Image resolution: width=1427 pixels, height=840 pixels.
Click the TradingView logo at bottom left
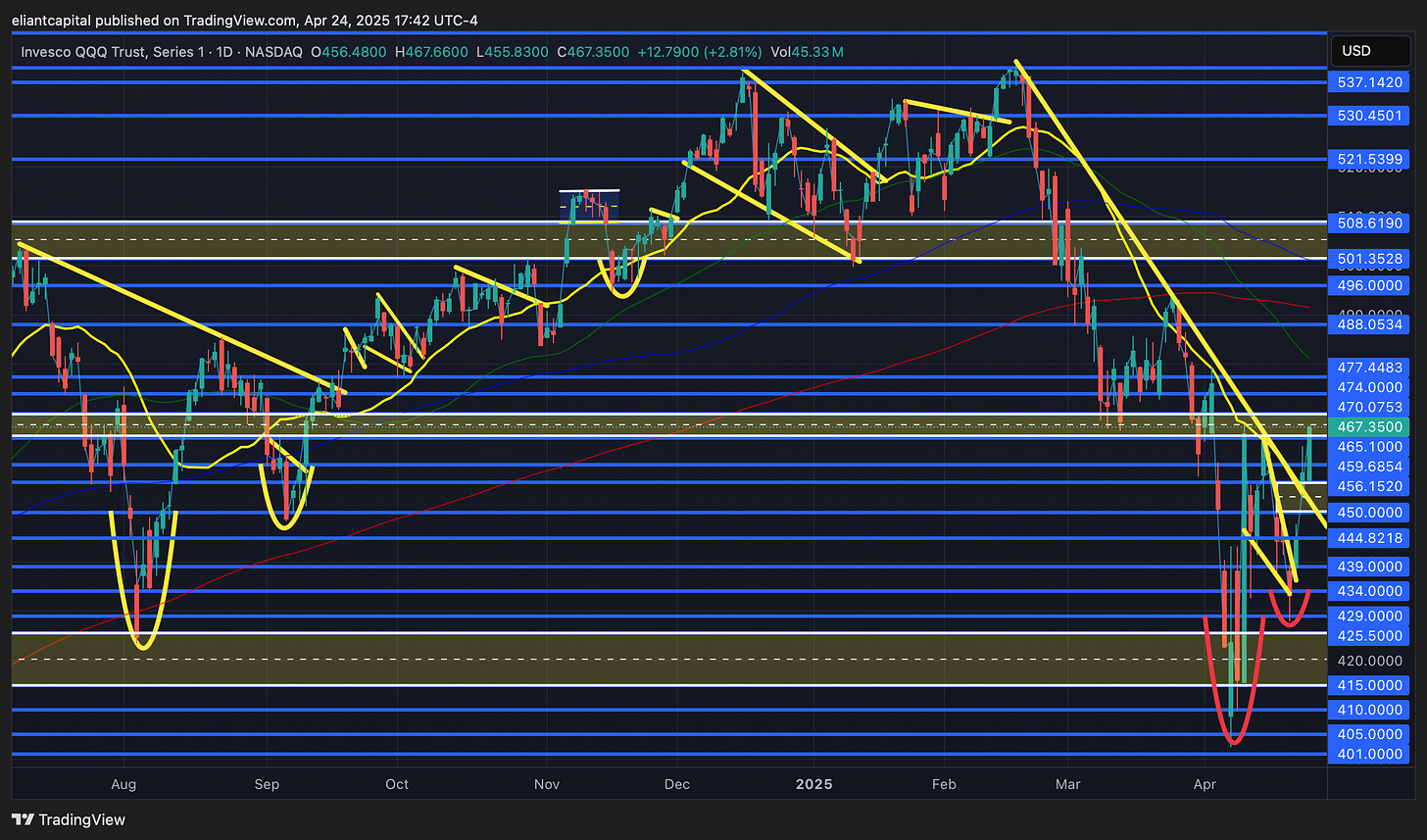tap(68, 819)
